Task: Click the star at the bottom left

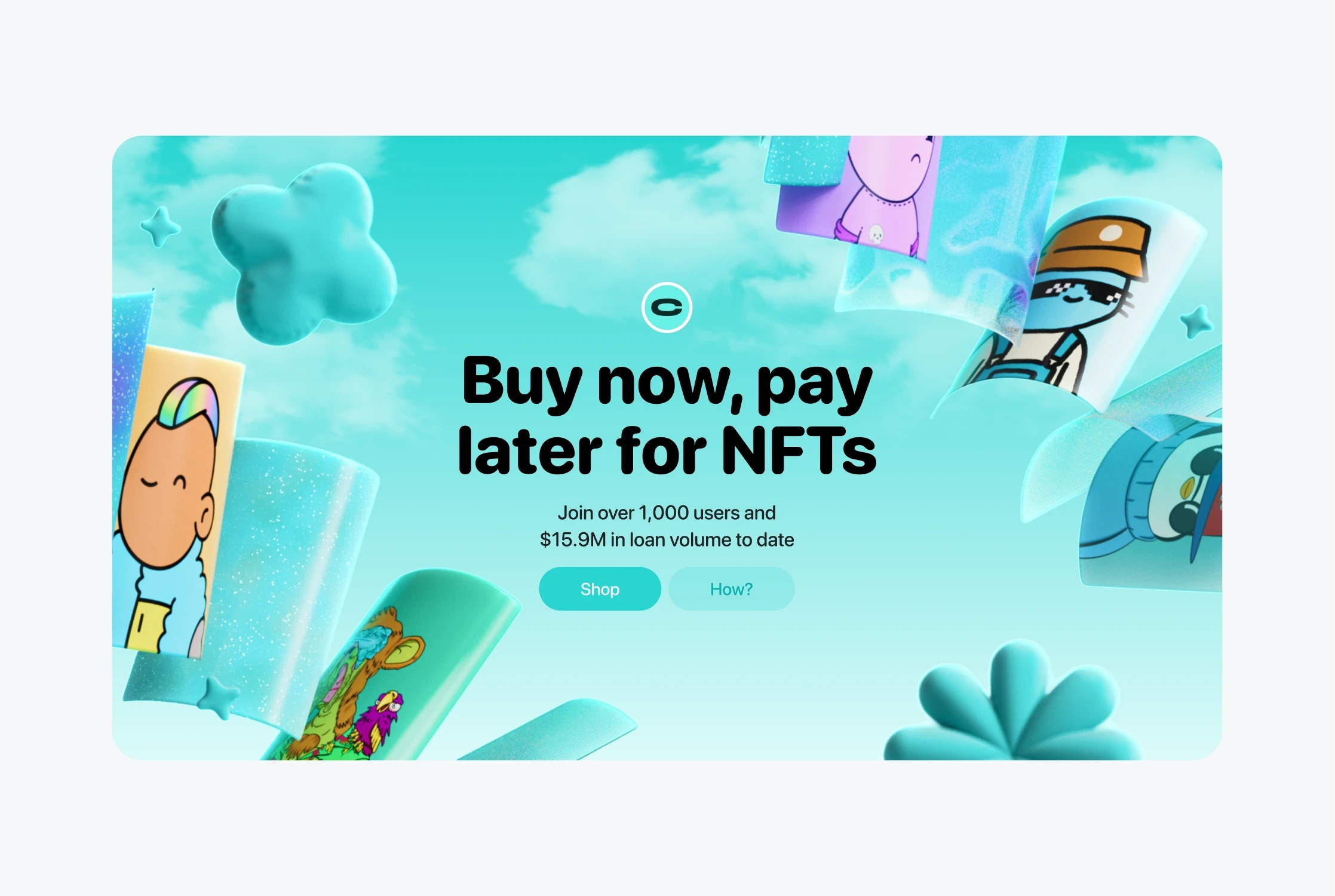Action: click(x=217, y=696)
